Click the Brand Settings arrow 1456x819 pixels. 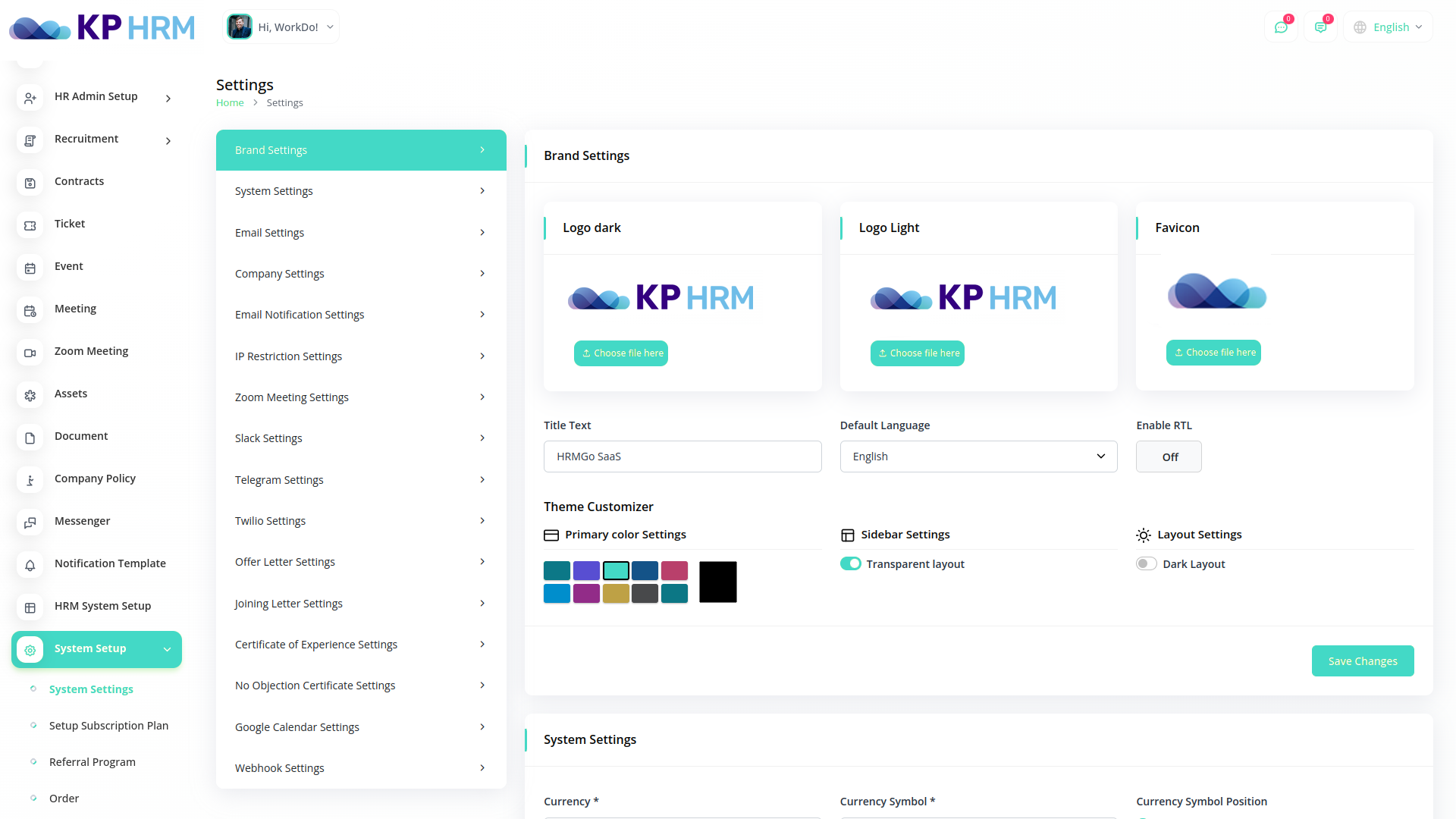tap(482, 150)
